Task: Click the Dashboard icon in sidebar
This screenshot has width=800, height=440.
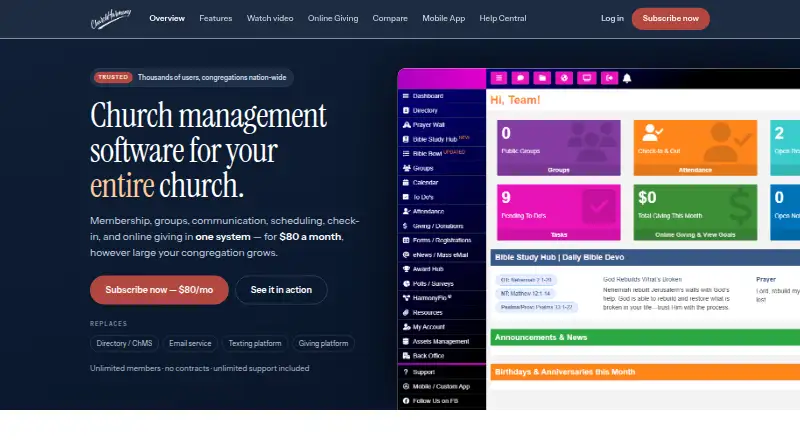Action: pyautogui.click(x=406, y=96)
